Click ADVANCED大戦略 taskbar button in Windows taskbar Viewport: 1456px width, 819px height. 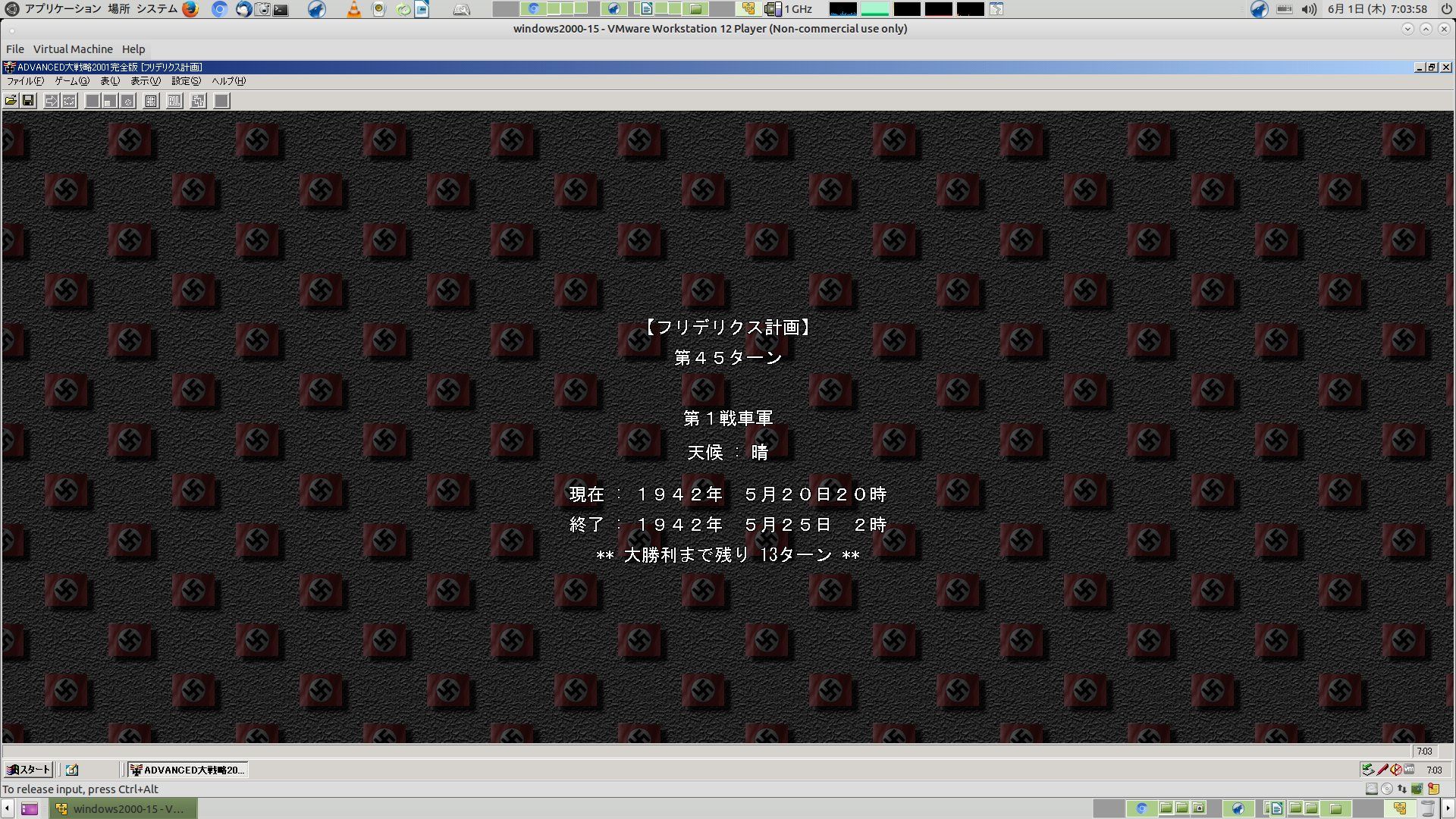tap(187, 770)
